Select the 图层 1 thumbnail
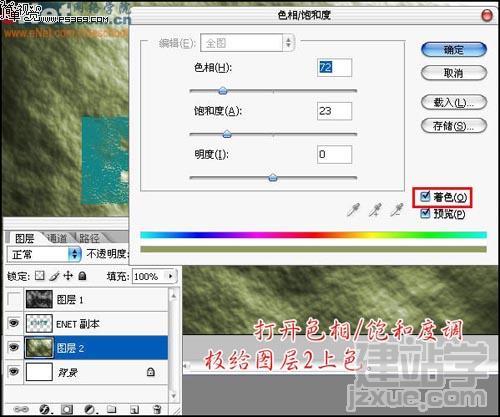 pos(39,299)
